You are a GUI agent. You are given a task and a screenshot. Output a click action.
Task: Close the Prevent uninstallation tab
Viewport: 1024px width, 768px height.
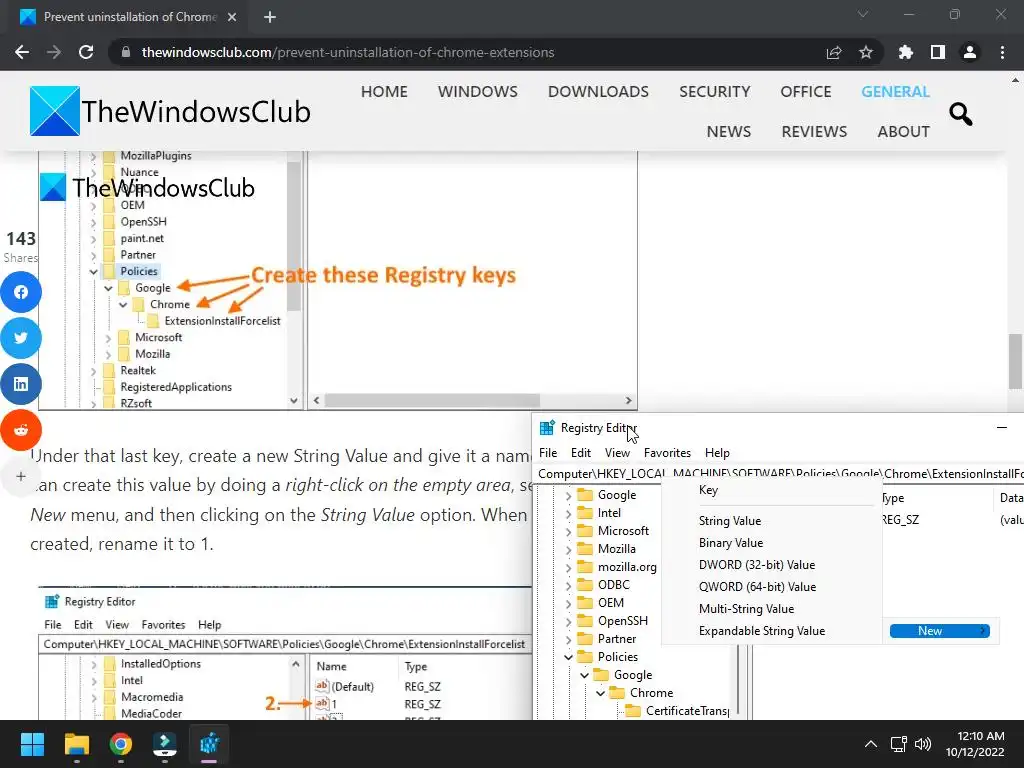tap(232, 17)
